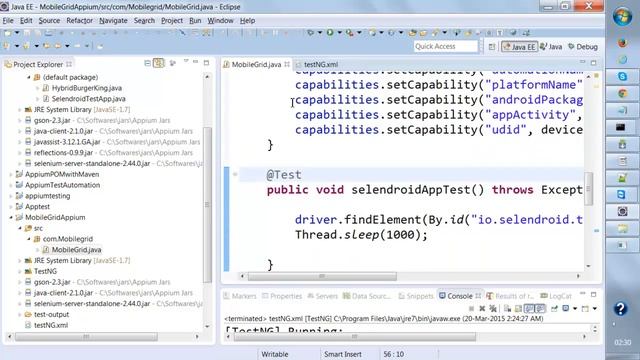Select testNG.xml in Project Explorer tree
Image resolution: width=640 pixels, height=360 pixels.
(51, 325)
